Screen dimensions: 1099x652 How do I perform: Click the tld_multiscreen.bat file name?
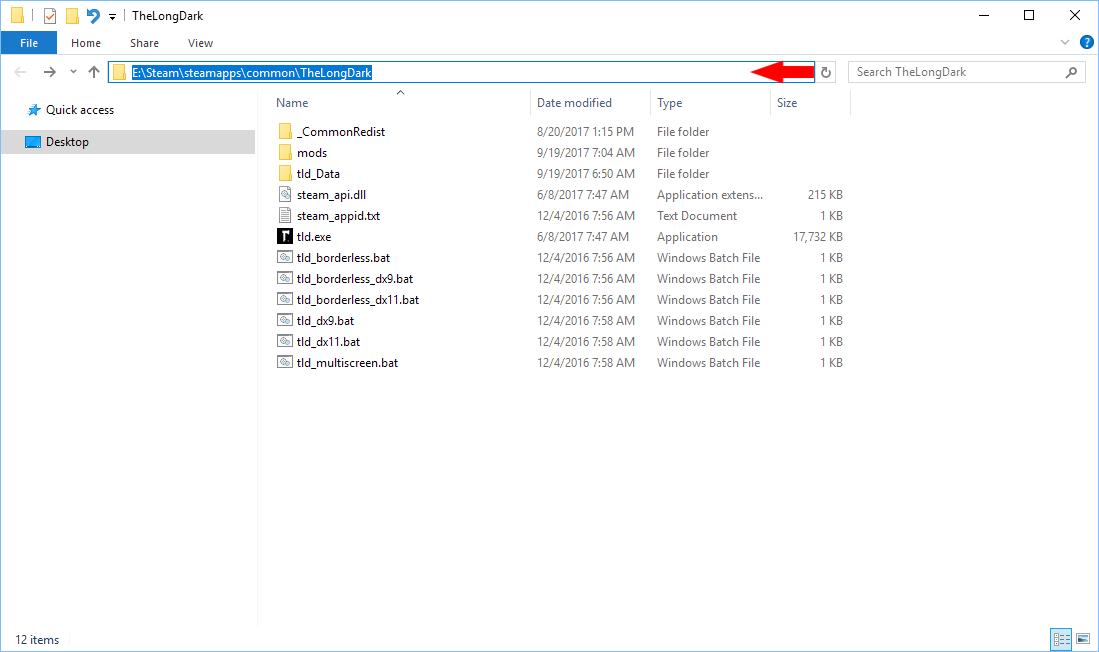[348, 363]
